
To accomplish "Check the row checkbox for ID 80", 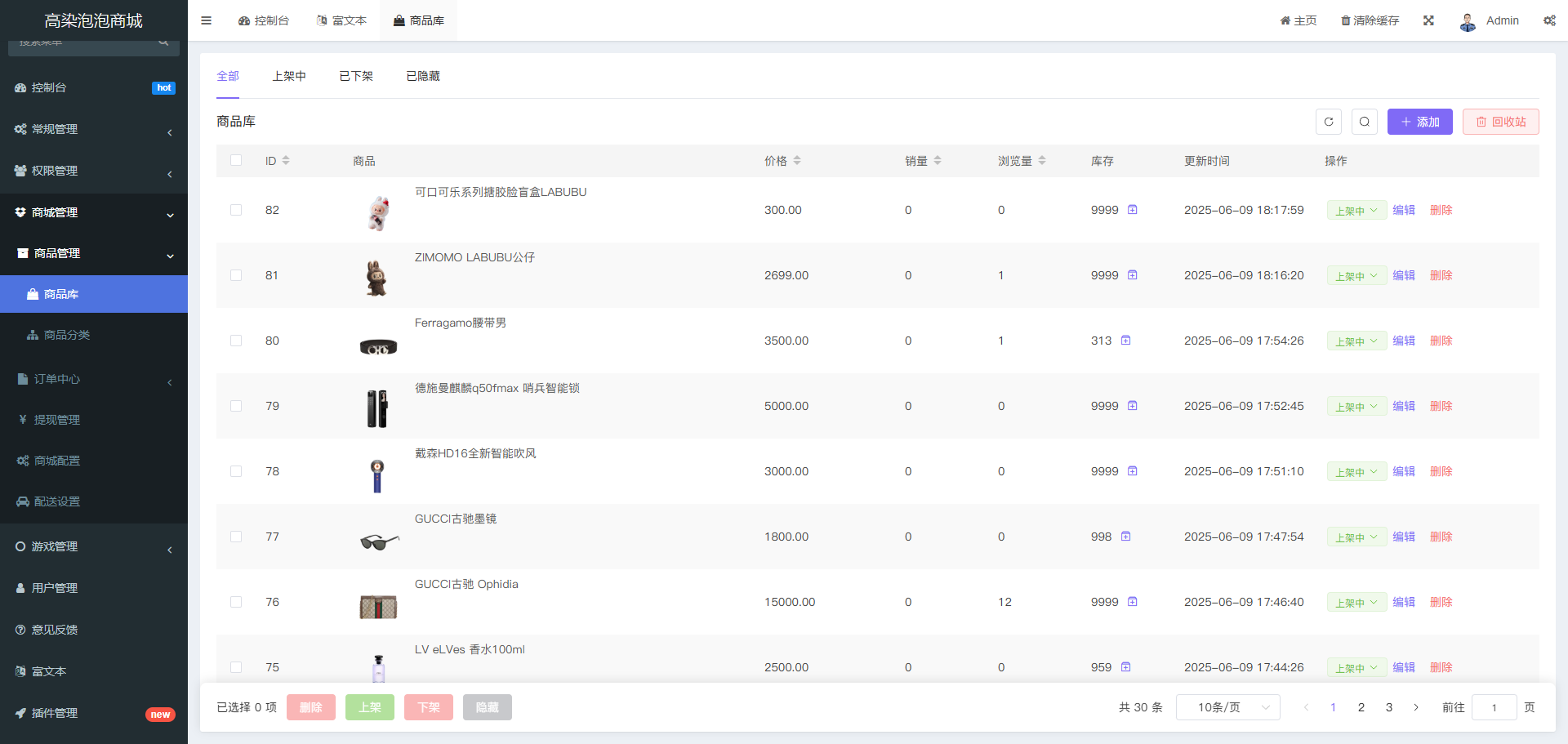I will pos(236,341).
